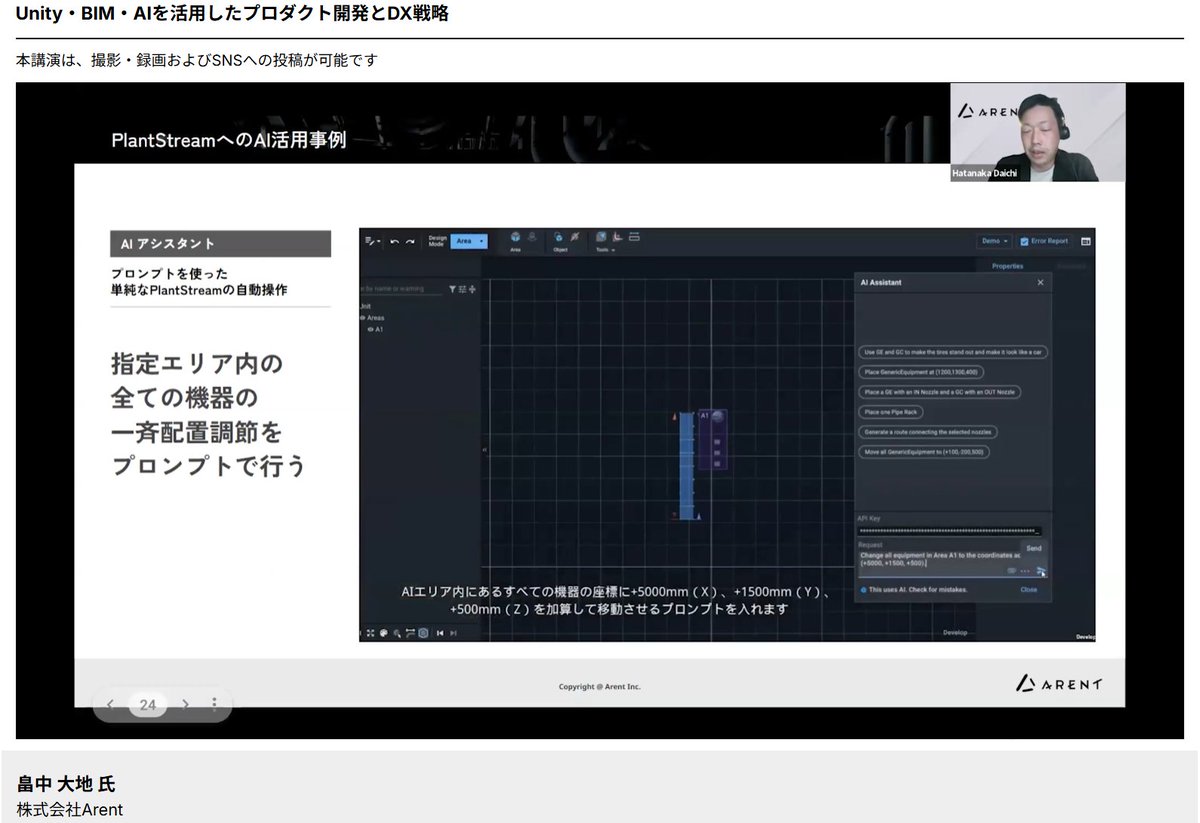The image size is (1200, 823).
Task: Expand the Tools dropdown
Action: (607, 249)
